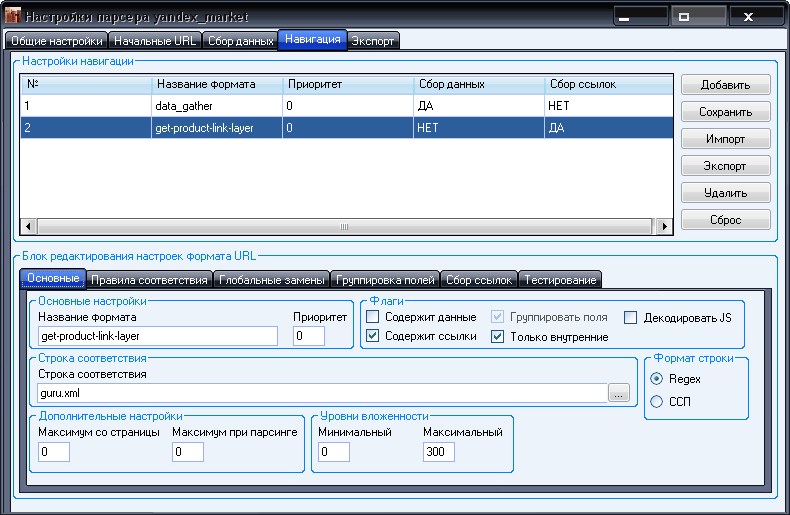Image resolution: width=790 pixels, height=515 pixels.
Task: Click the Максимальный nesting level field
Action: 438,452
